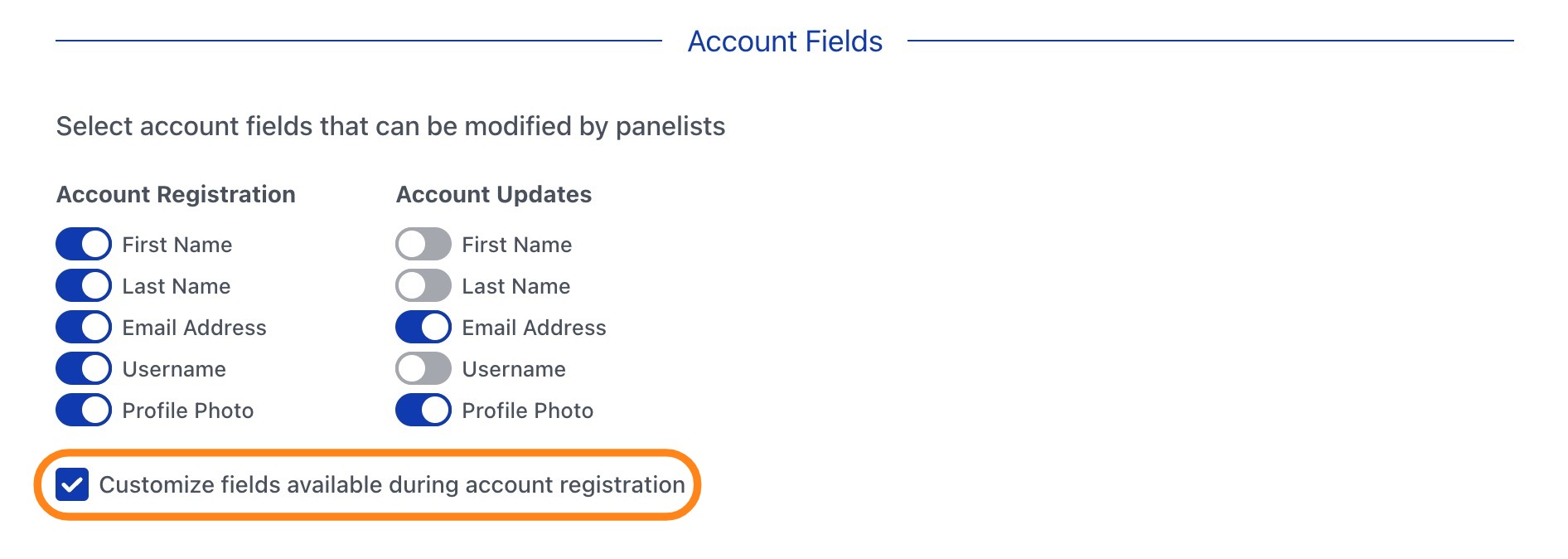1568x559 pixels.
Task: Uncheck the Customize fields during registration checkbox
Action: (x=72, y=484)
